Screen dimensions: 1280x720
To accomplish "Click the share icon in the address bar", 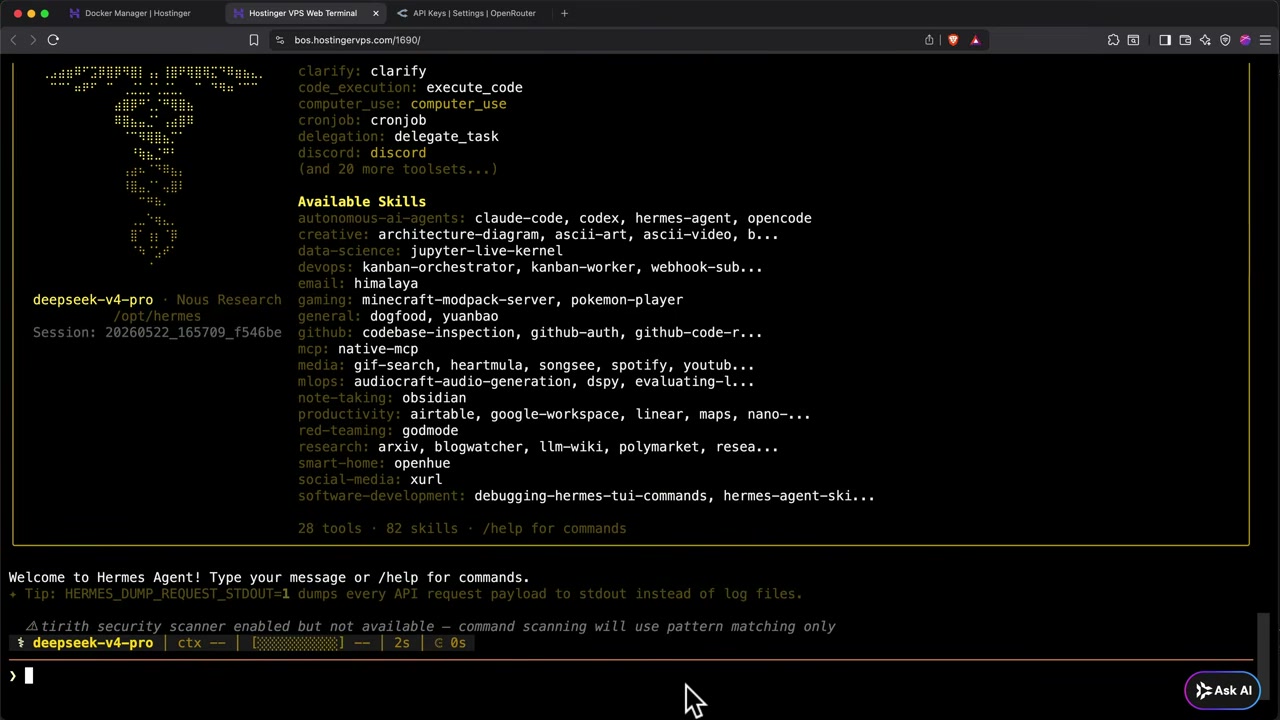I will click(x=929, y=40).
